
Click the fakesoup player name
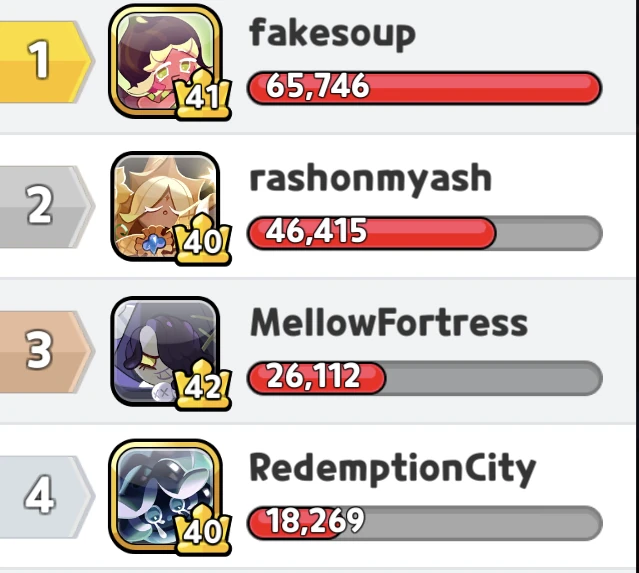coord(333,34)
